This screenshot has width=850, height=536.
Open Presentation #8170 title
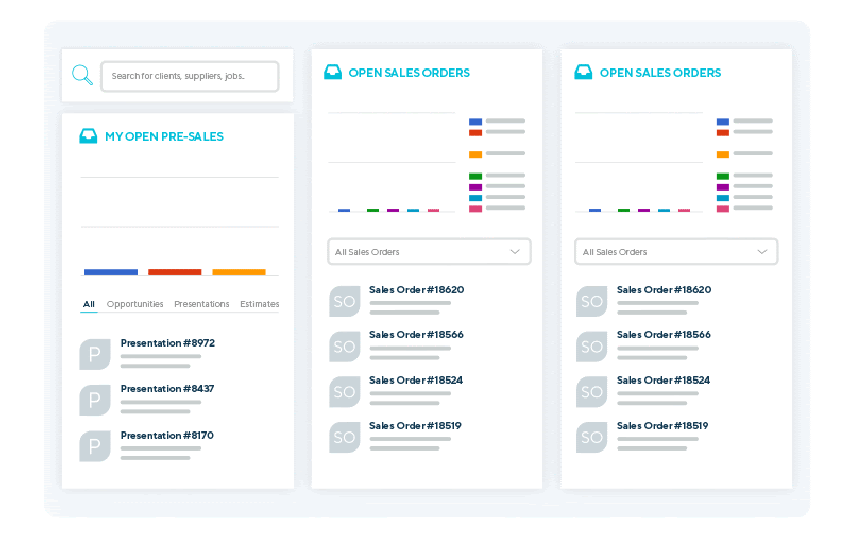click(x=167, y=435)
